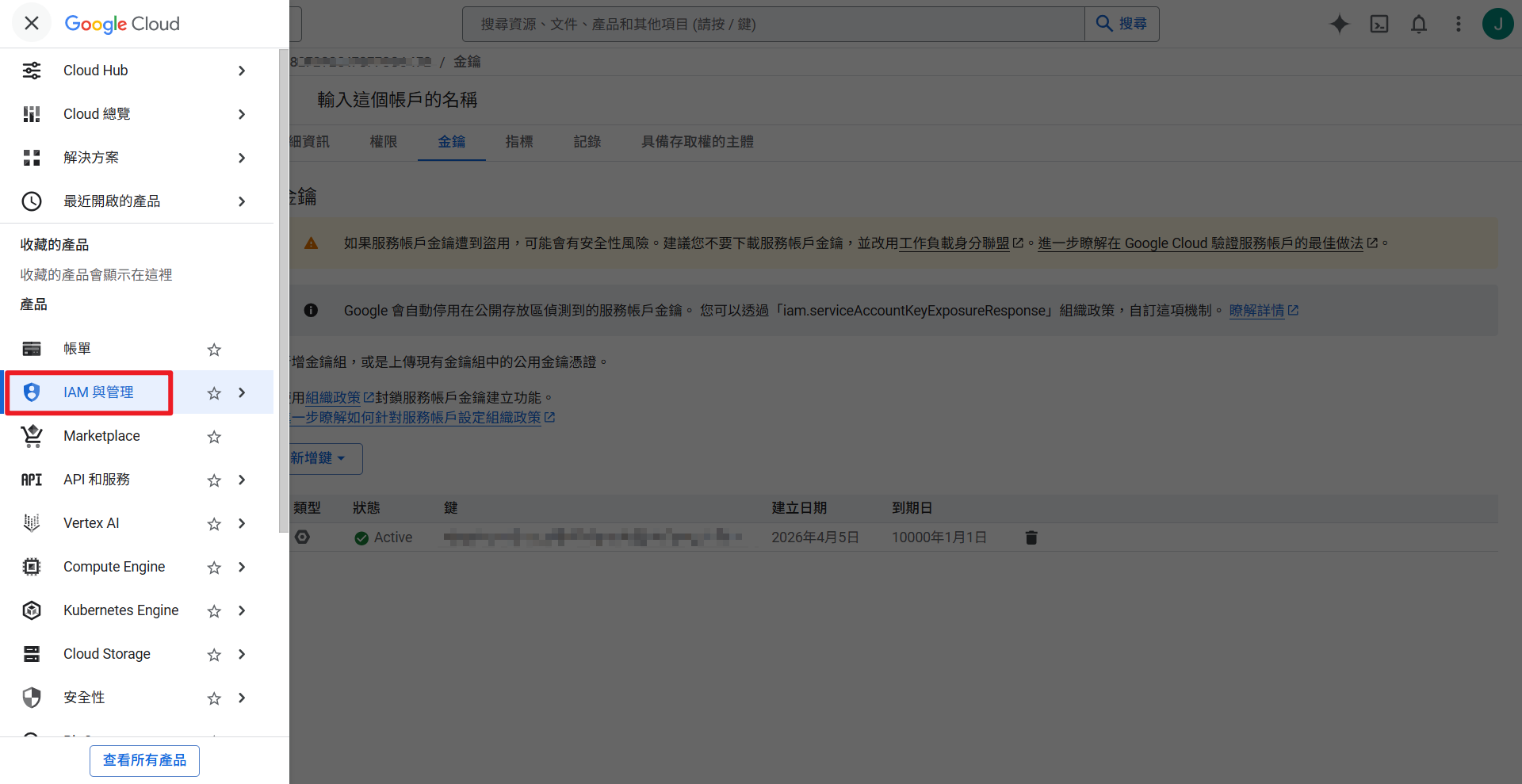Open the Gemini assistant
This screenshot has width=1522, height=784.
[1339, 24]
